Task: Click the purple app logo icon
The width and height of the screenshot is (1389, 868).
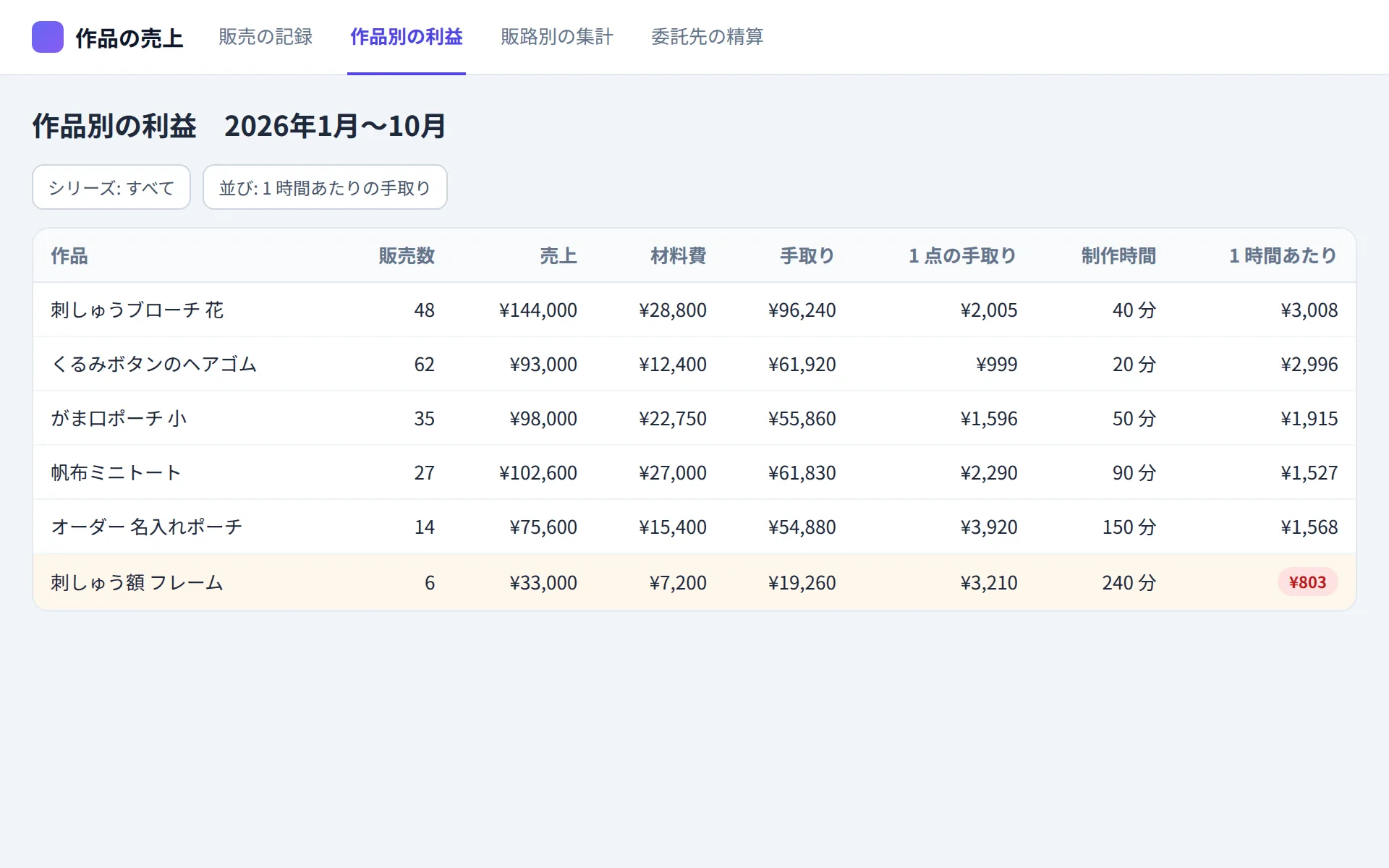Action: point(48,37)
